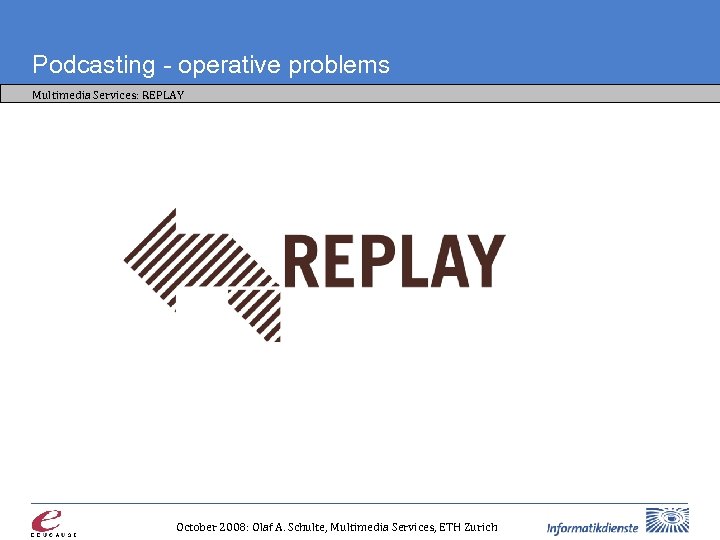Click the striped REPLAY arrow logo

pos(202,275)
